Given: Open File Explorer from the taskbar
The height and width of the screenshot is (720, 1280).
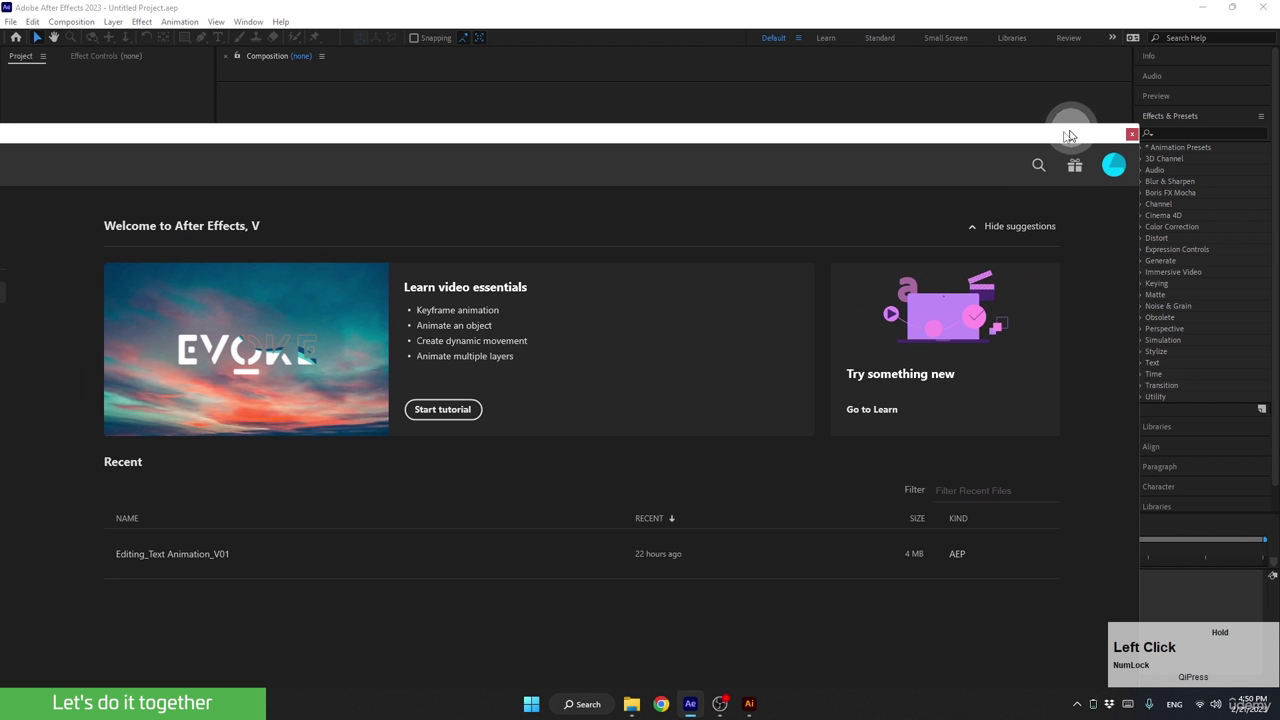Looking at the screenshot, I should tap(632, 704).
